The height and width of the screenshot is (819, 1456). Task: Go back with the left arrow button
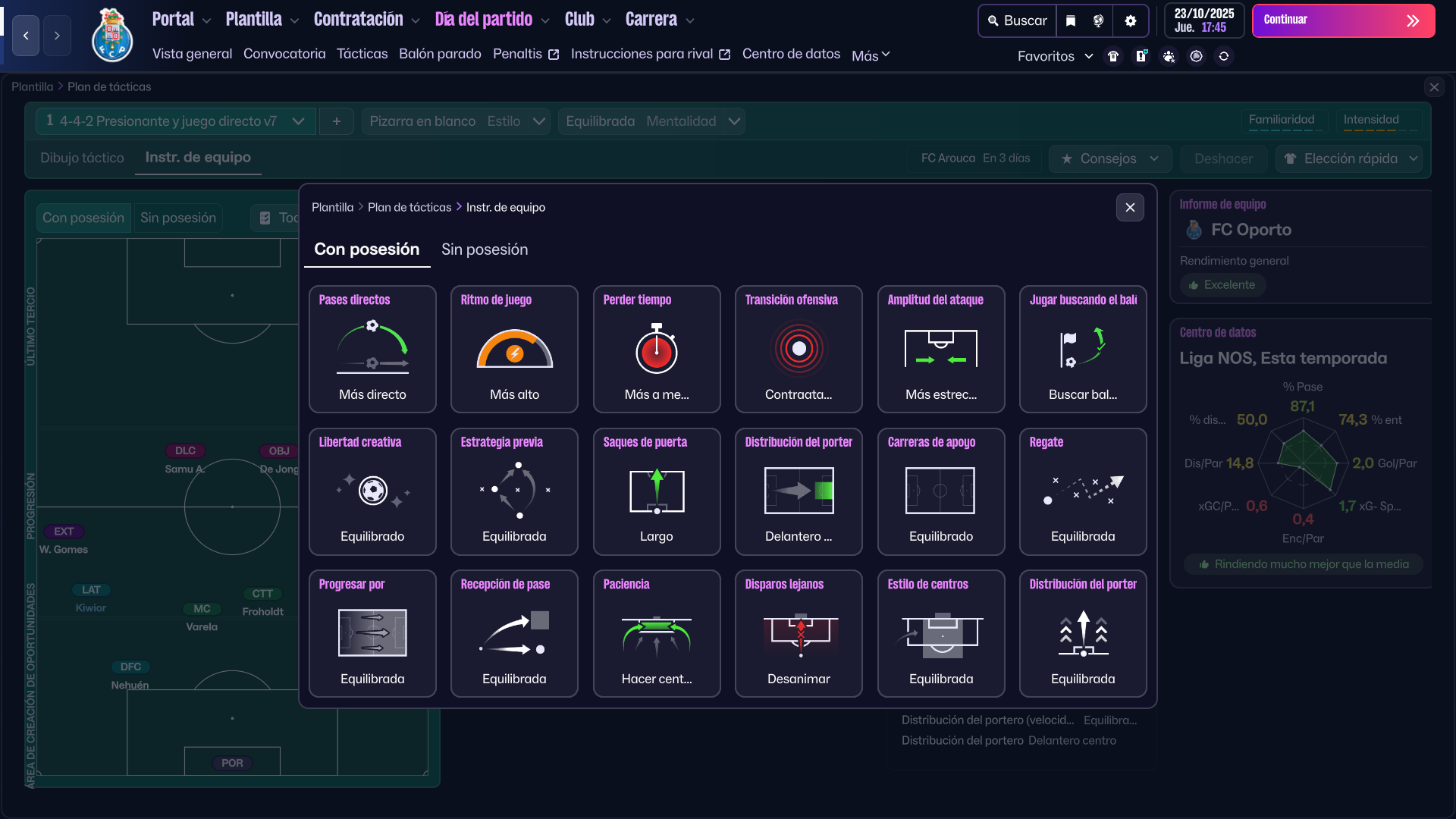pos(26,36)
